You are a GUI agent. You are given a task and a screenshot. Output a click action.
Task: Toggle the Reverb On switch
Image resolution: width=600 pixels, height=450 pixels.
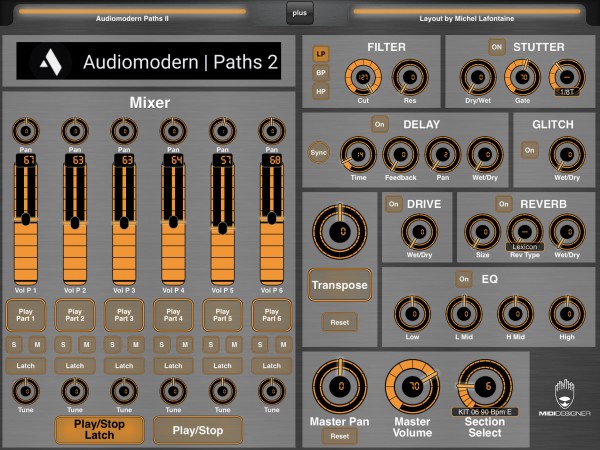point(504,204)
